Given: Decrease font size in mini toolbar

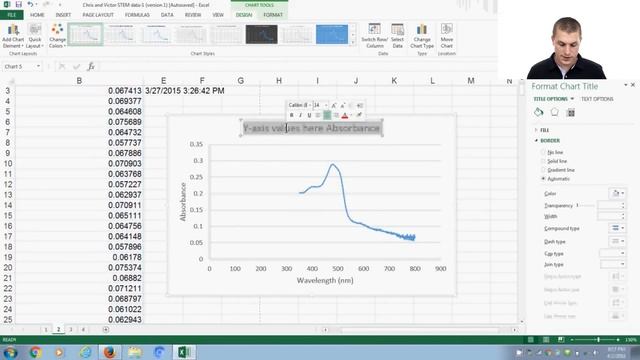Looking at the screenshot, I should coord(343,105).
